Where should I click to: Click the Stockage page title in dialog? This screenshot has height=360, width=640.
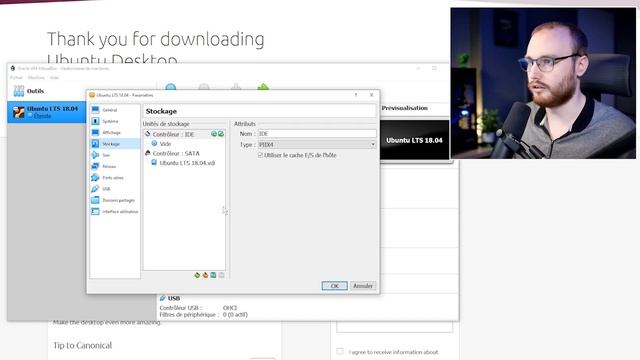click(x=161, y=111)
